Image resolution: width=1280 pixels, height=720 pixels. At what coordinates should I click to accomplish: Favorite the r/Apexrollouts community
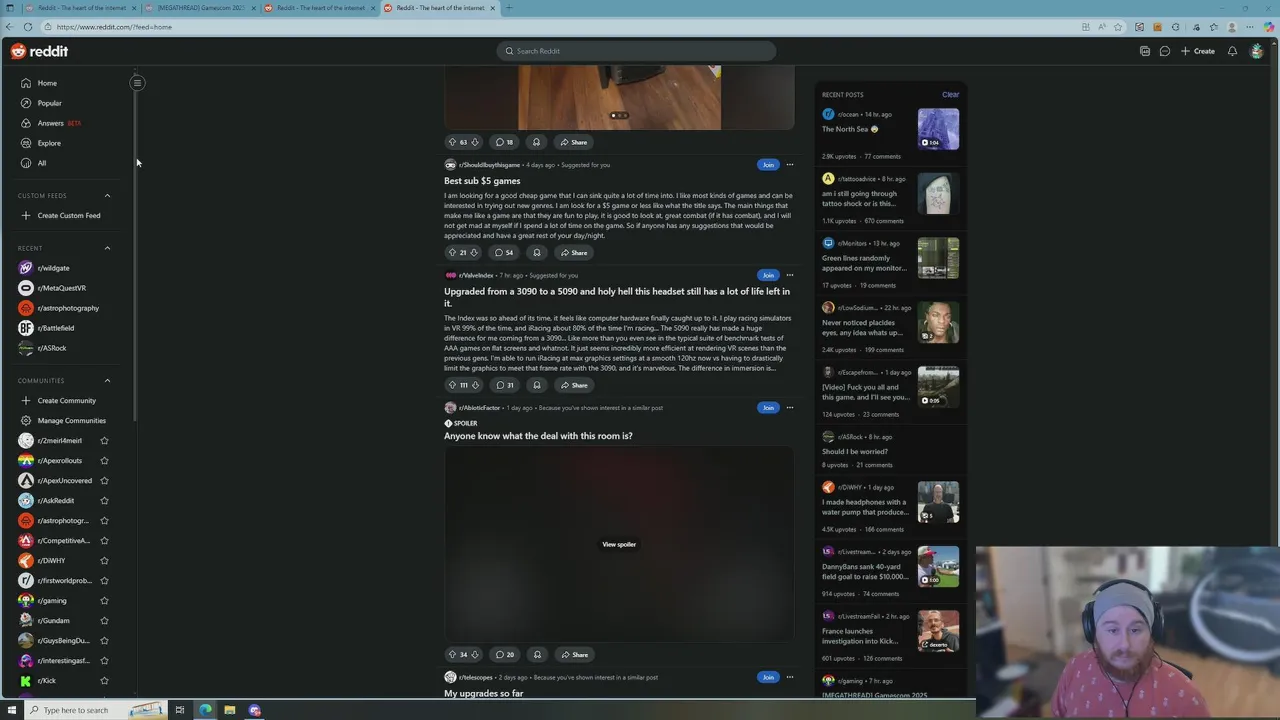pos(104,460)
